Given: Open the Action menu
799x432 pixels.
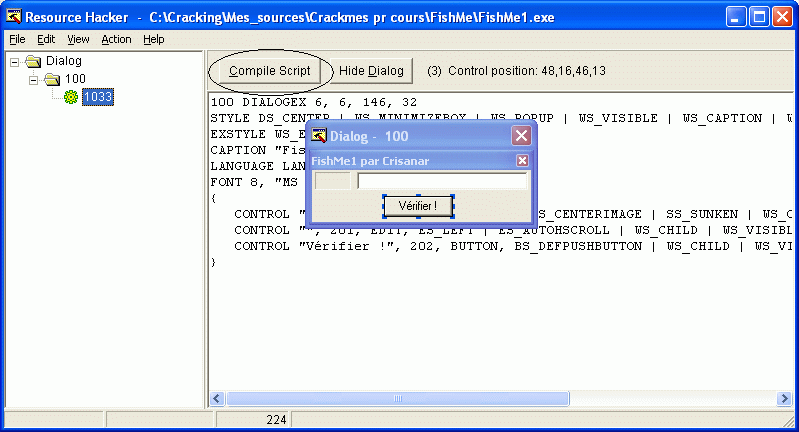Looking at the screenshot, I should 116,39.
